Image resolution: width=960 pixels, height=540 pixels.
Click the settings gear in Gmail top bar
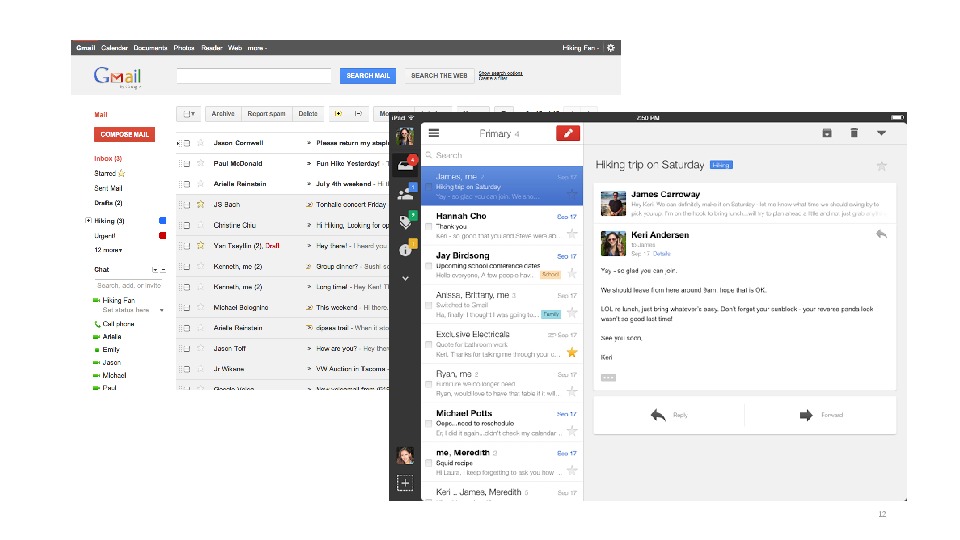[x=610, y=48]
